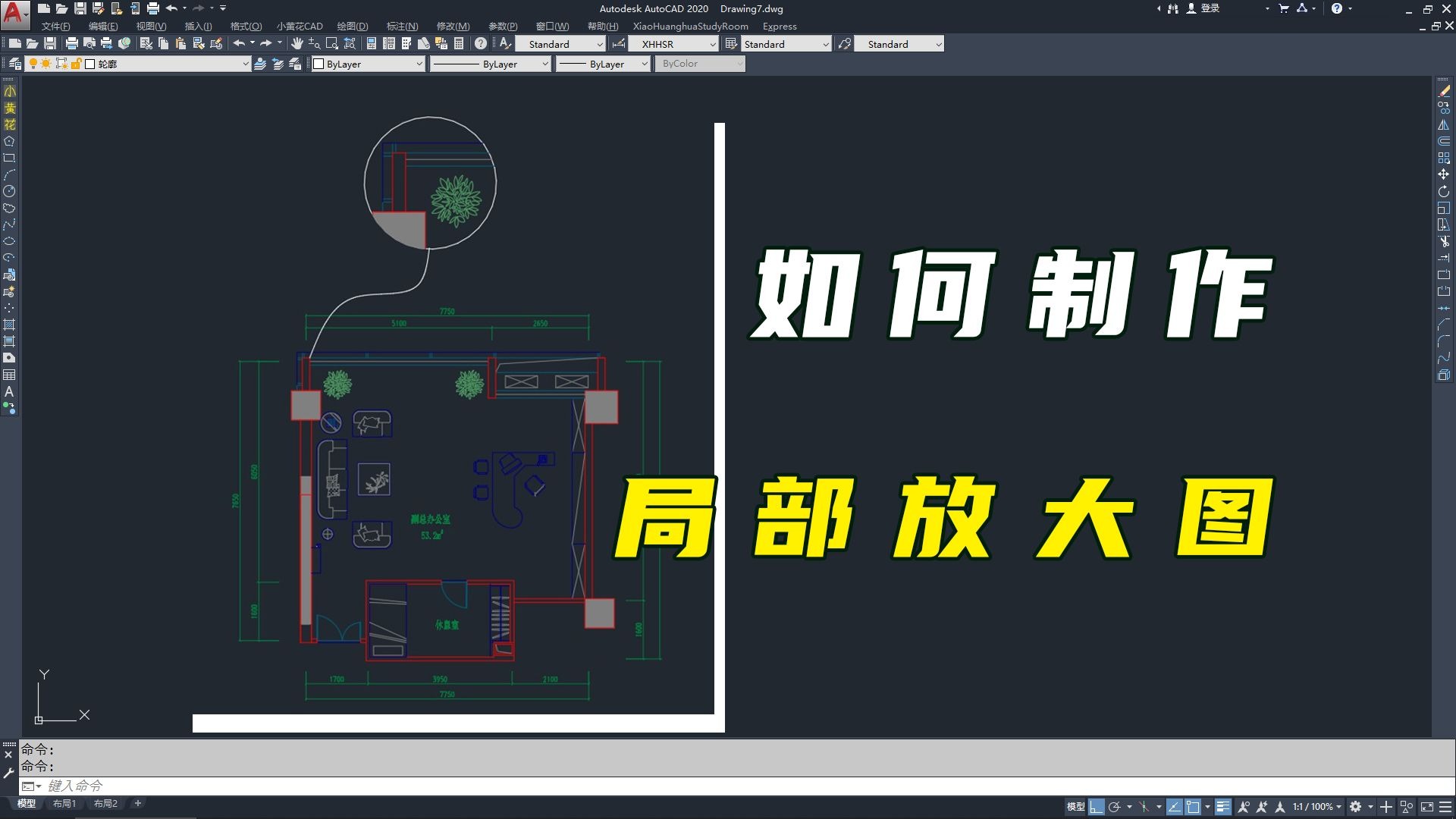Open the ByLayer linetype dropdown
The height and width of the screenshot is (819, 1456).
point(544,64)
